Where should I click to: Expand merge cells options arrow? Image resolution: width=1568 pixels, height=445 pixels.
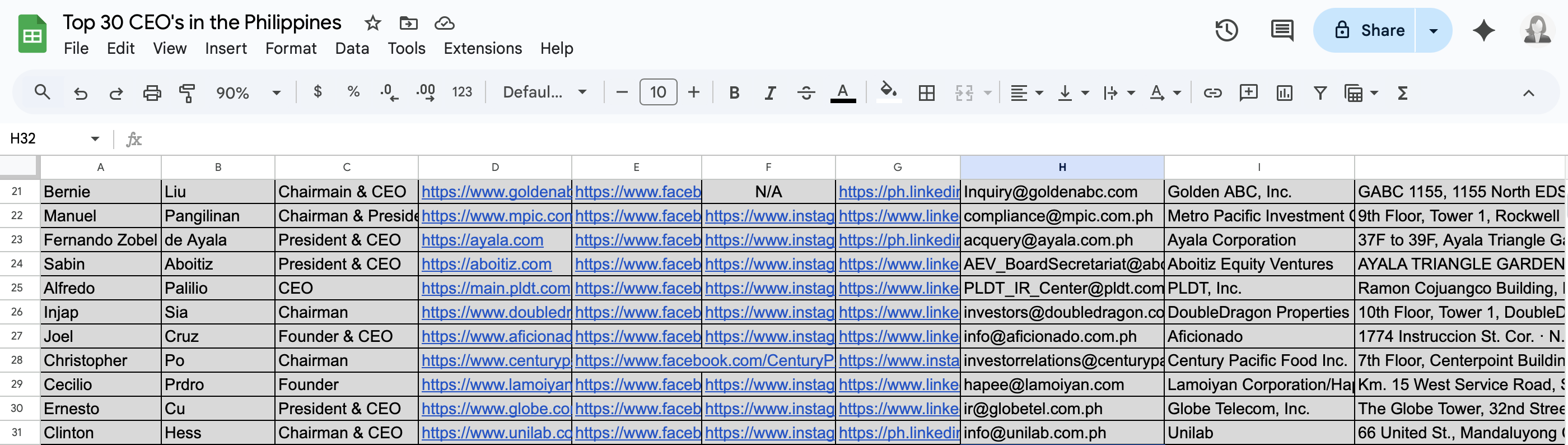click(x=987, y=92)
